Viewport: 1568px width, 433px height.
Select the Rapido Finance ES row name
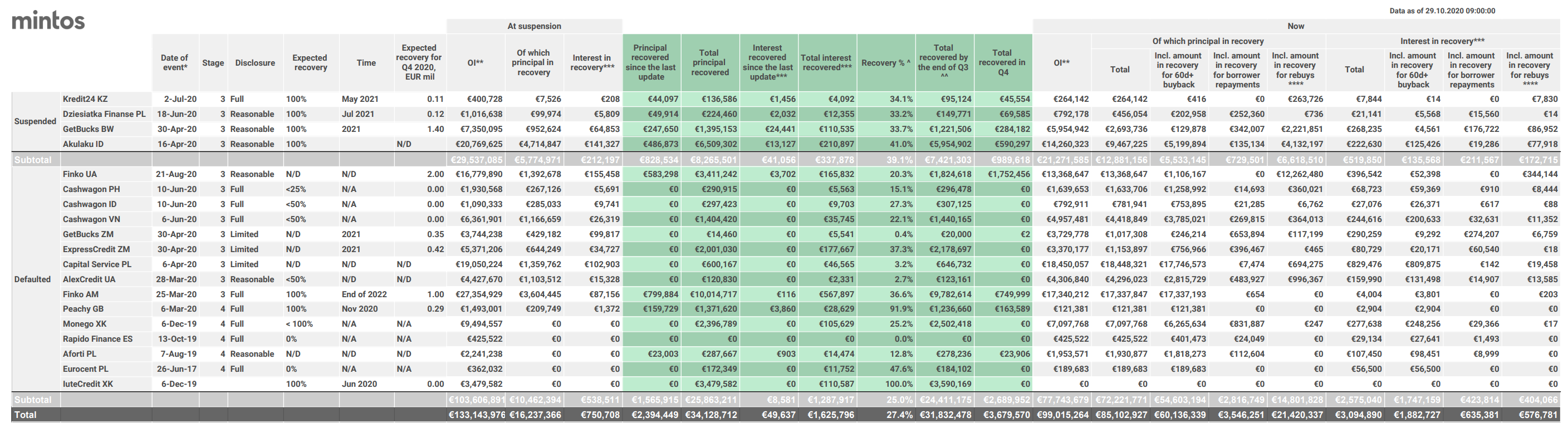pos(97,339)
